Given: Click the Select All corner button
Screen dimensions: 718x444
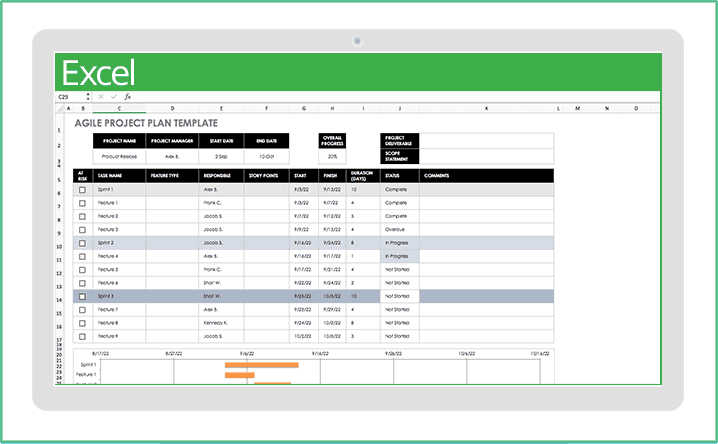Looking at the screenshot, I should [x=60, y=108].
